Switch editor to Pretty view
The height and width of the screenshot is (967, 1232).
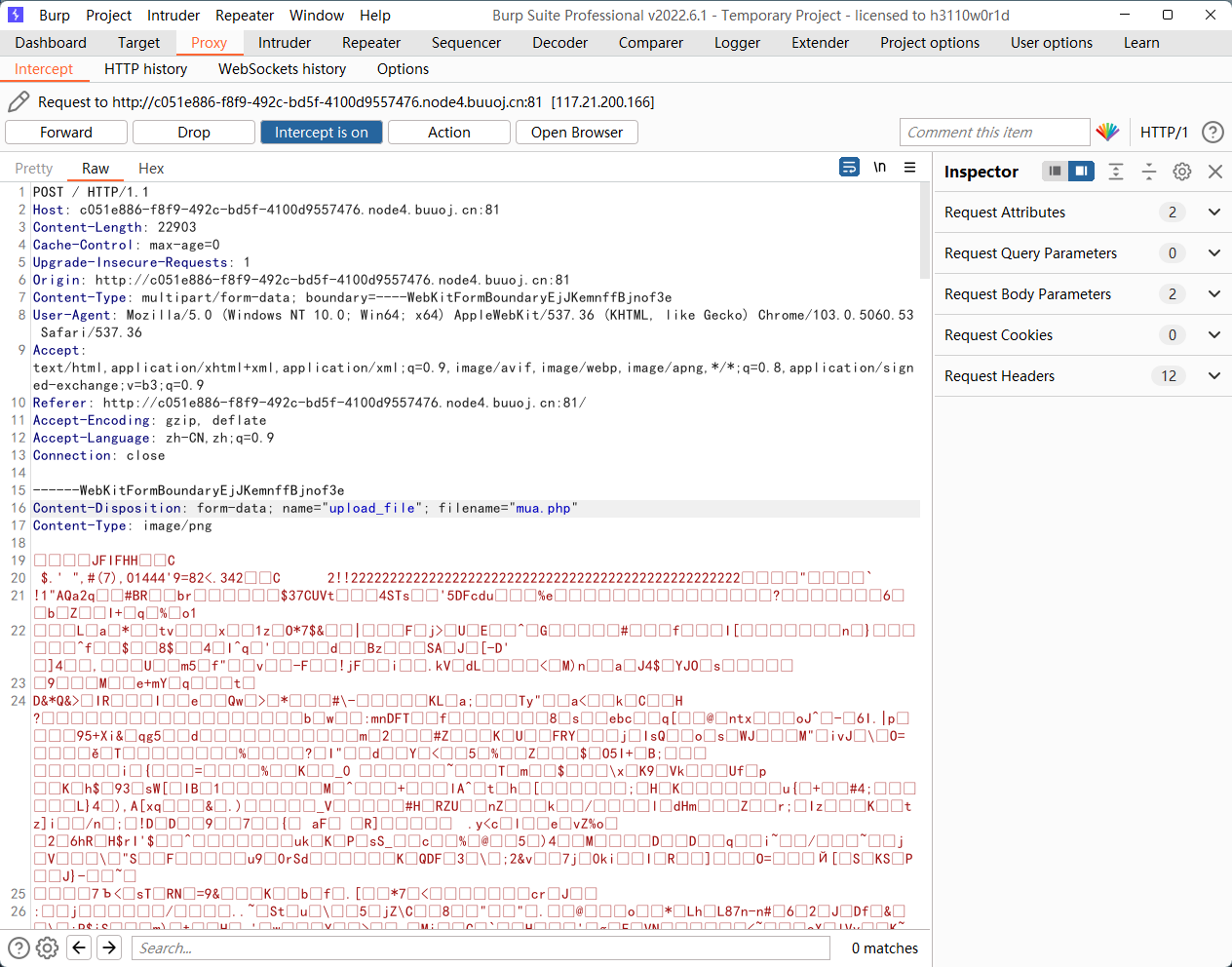(34, 168)
